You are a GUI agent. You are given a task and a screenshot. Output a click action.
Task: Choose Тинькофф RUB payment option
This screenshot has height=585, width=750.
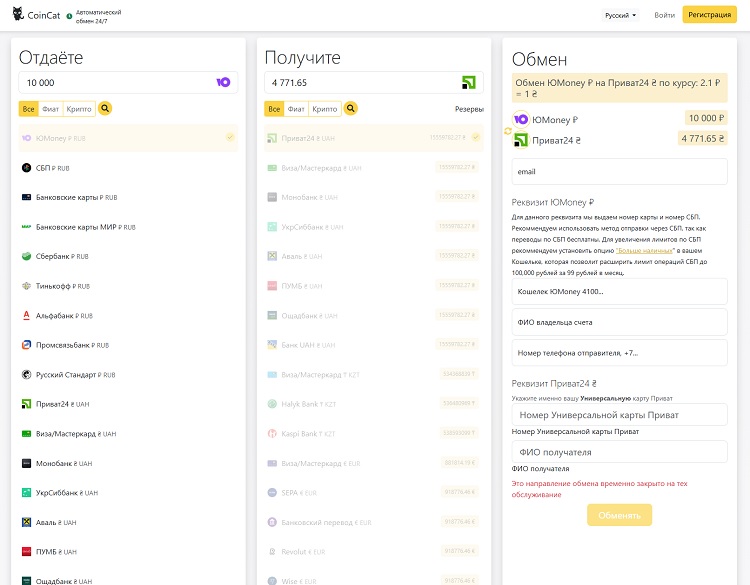[64, 286]
